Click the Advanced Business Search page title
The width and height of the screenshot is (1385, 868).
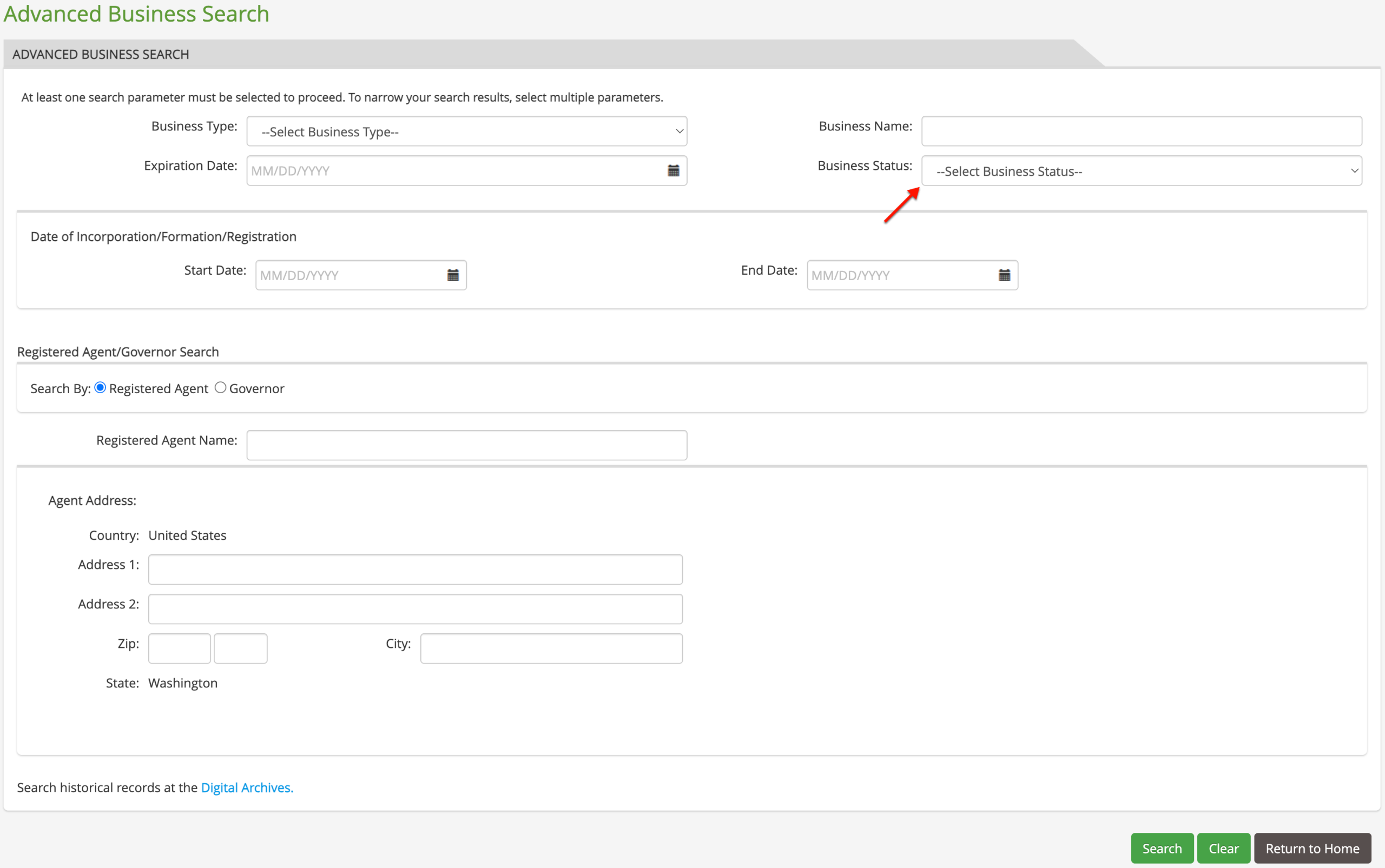(x=137, y=14)
